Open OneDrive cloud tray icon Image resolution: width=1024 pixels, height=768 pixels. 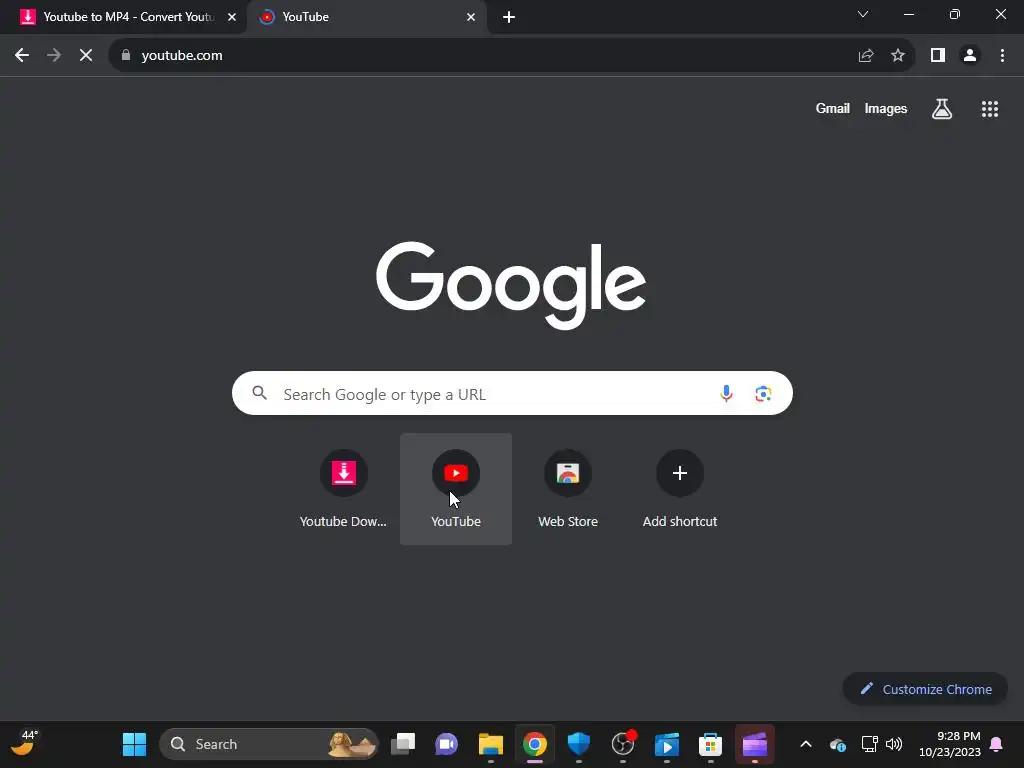838,744
